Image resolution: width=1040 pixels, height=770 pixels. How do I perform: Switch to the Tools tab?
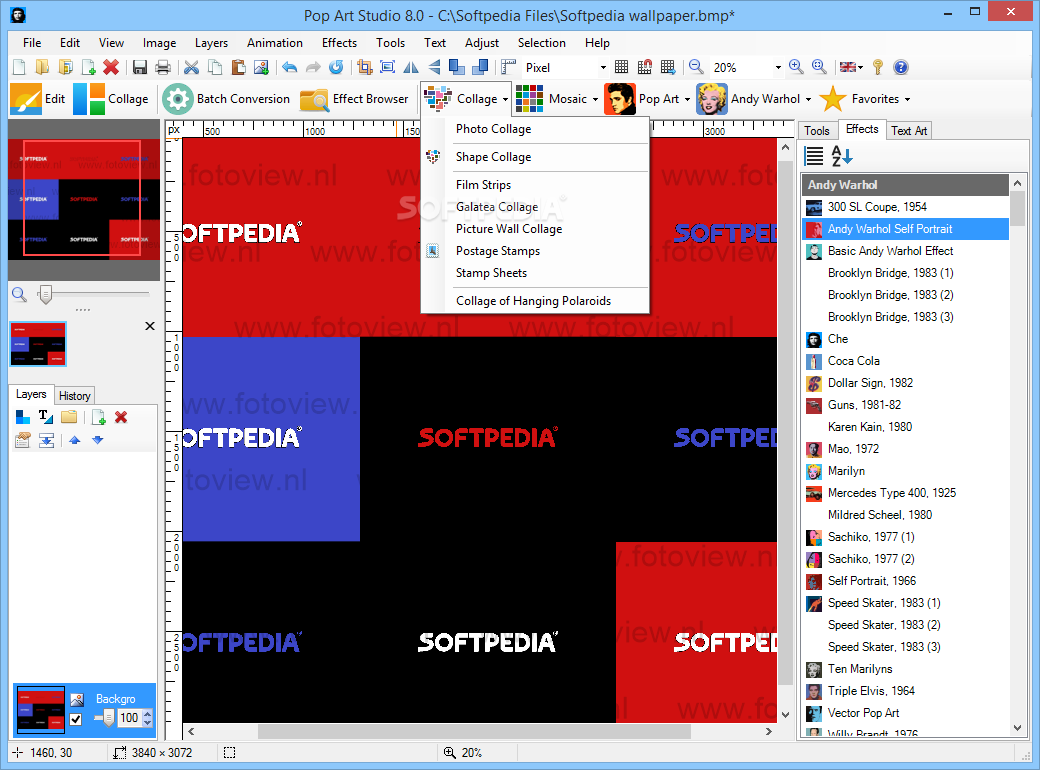point(816,131)
